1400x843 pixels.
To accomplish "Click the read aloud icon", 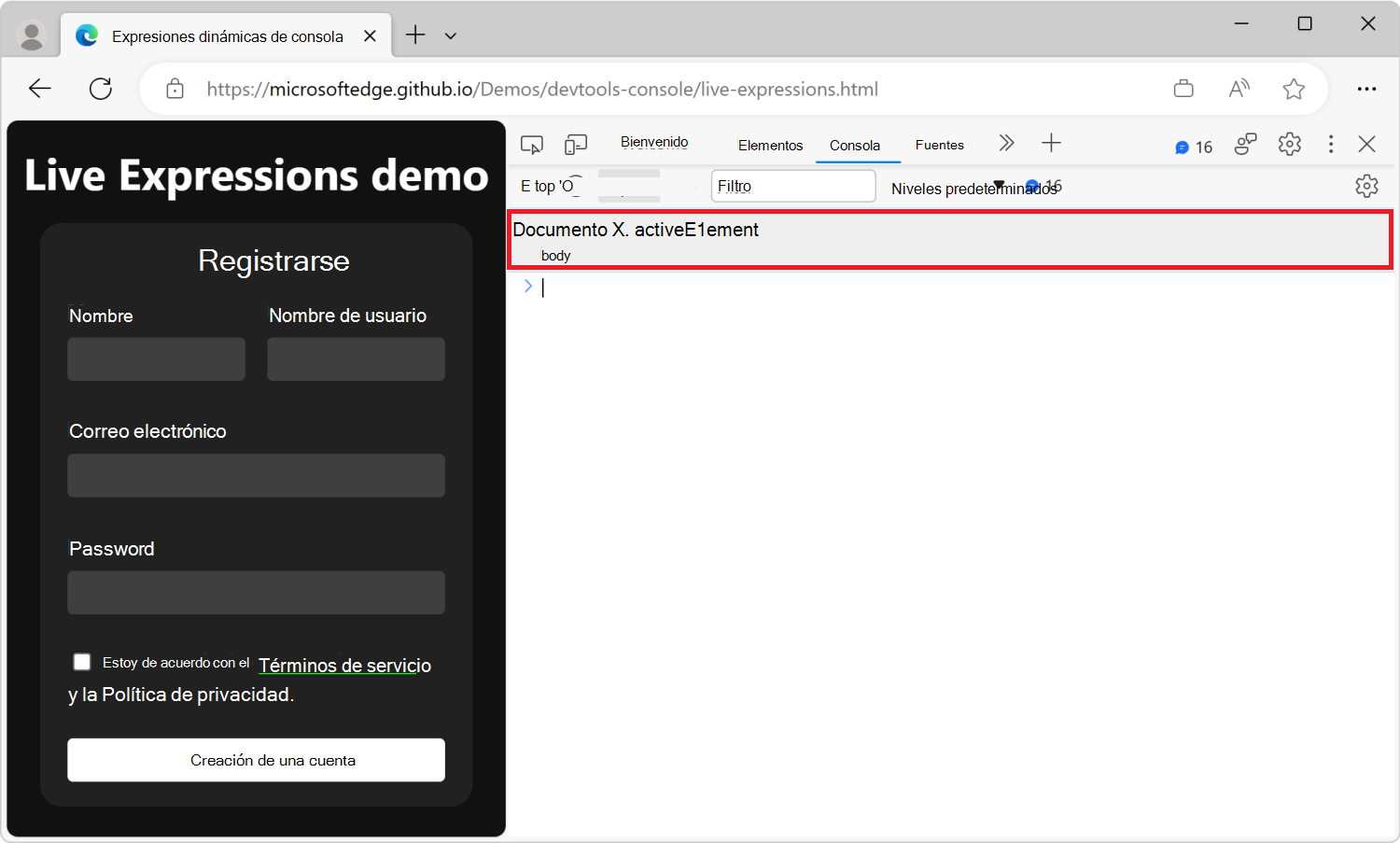I will pyautogui.click(x=1239, y=88).
